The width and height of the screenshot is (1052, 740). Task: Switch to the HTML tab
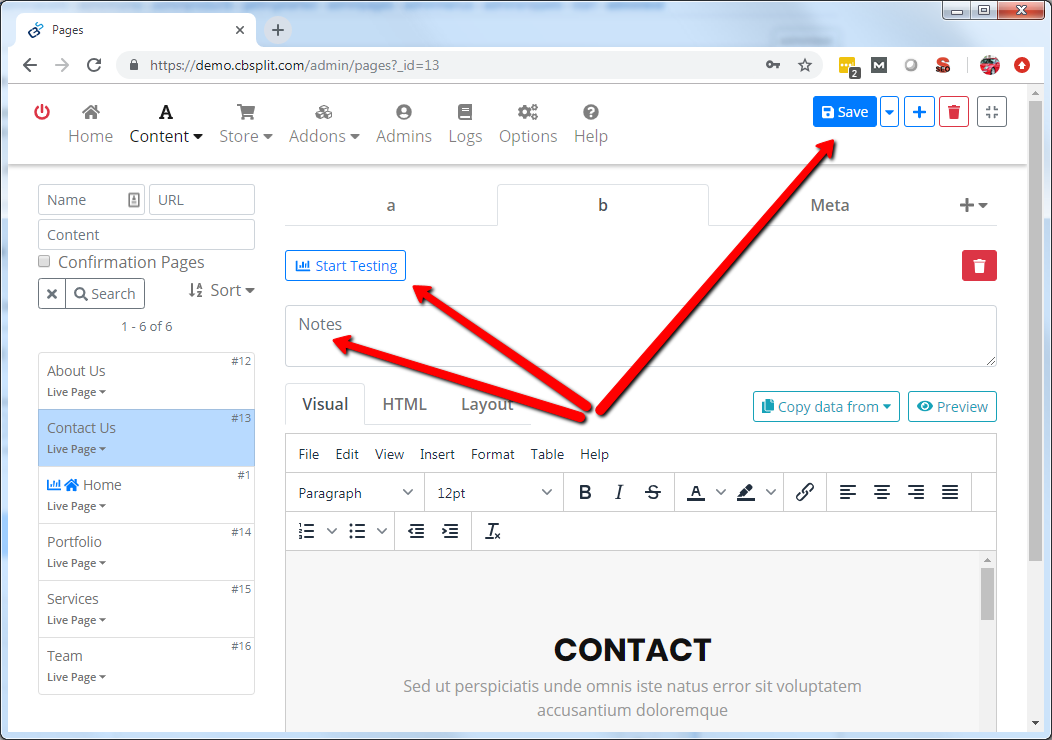tap(404, 404)
